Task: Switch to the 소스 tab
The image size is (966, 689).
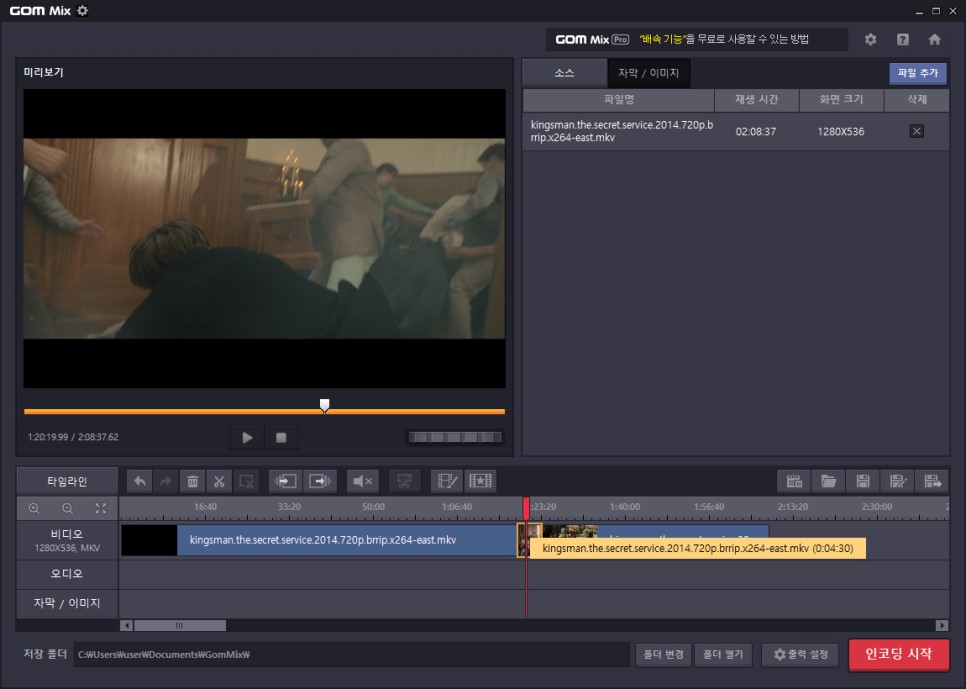Action: pos(564,73)
